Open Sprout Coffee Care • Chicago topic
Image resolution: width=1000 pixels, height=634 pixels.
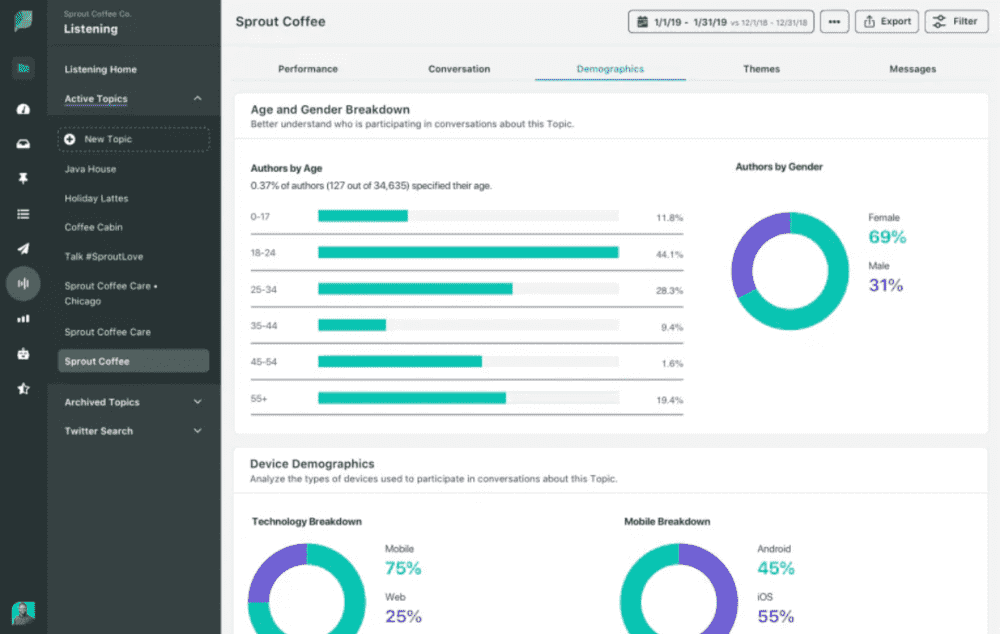point(110,293)
